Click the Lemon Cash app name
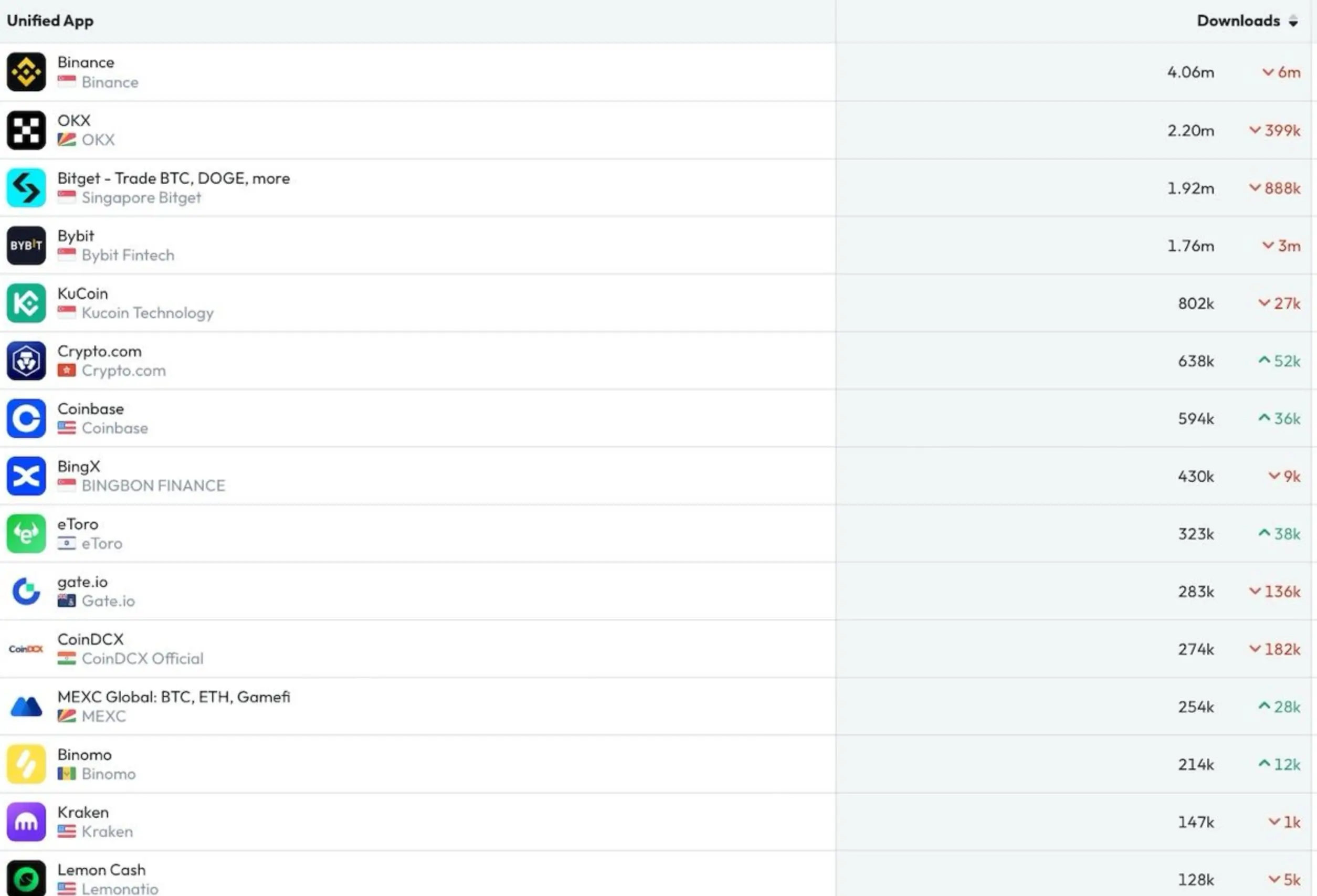 point(101,870)
